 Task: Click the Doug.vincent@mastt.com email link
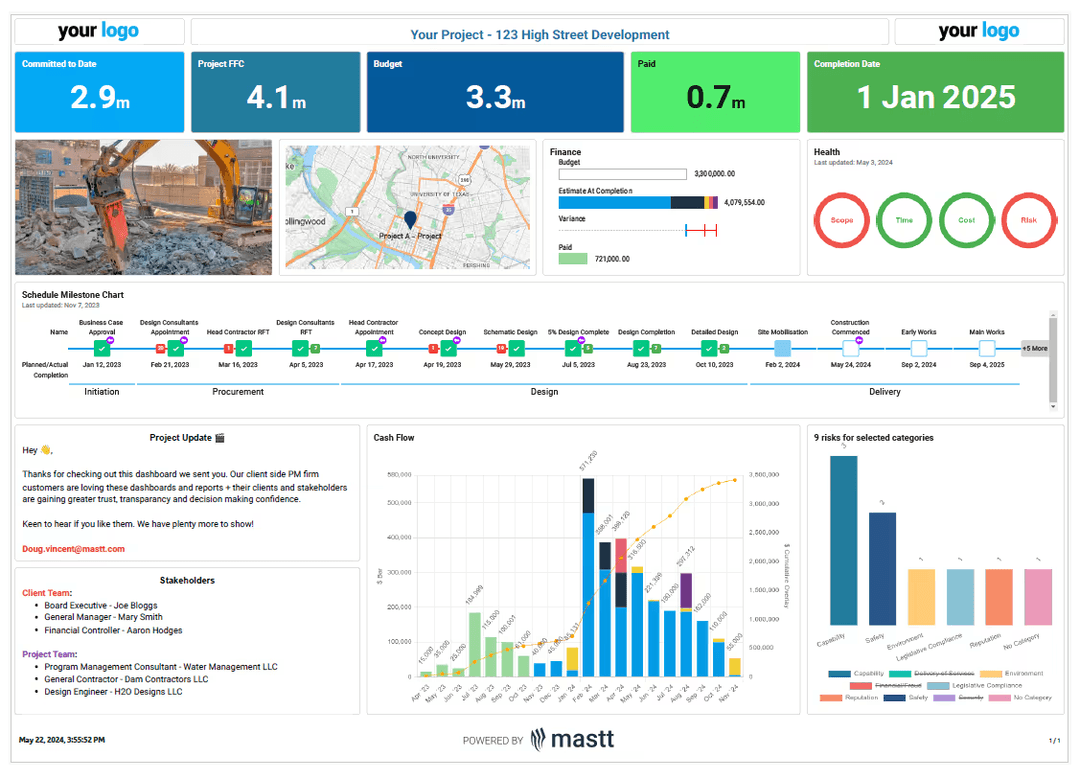pyautogui.click(x=73, y=548)
